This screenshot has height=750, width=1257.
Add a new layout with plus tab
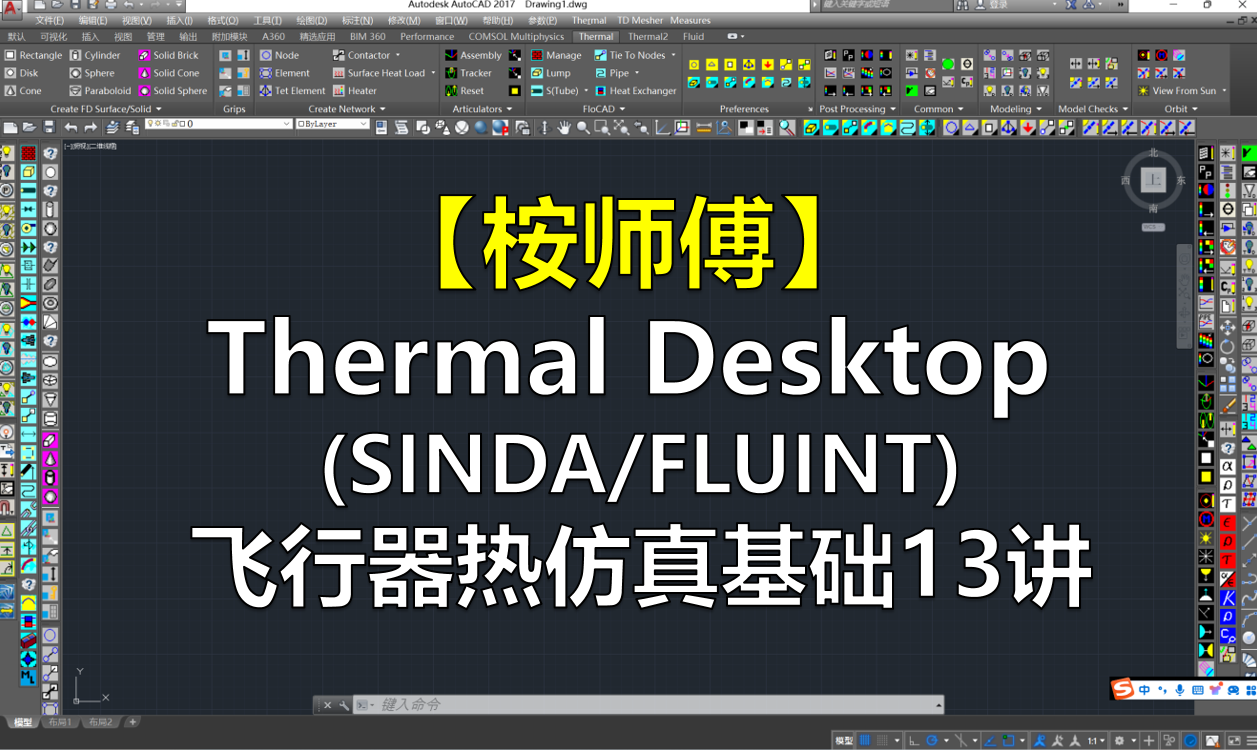pos(131,722)
